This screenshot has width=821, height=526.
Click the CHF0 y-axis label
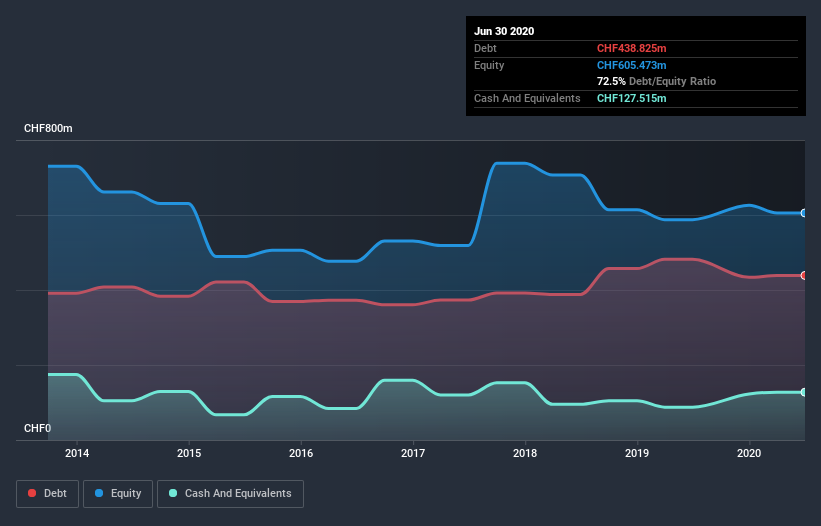37,428
